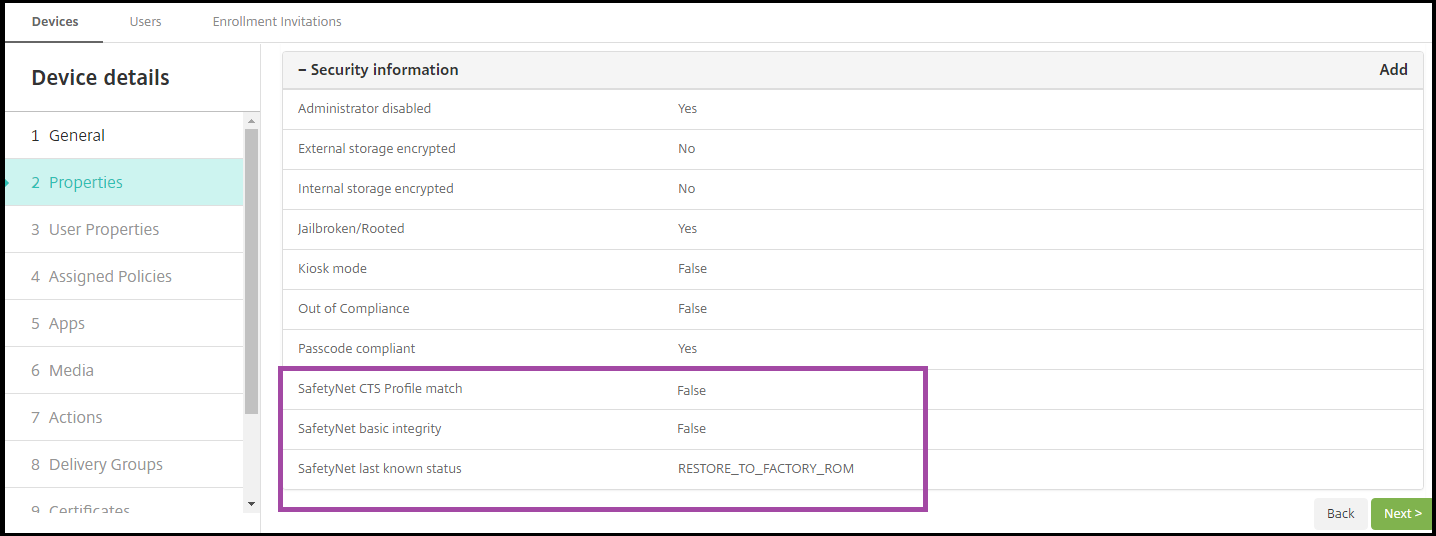Click sidebar scrollbar down arrow
The width and height of the screenshot is (1436, 536).
(x=251, y=503)
